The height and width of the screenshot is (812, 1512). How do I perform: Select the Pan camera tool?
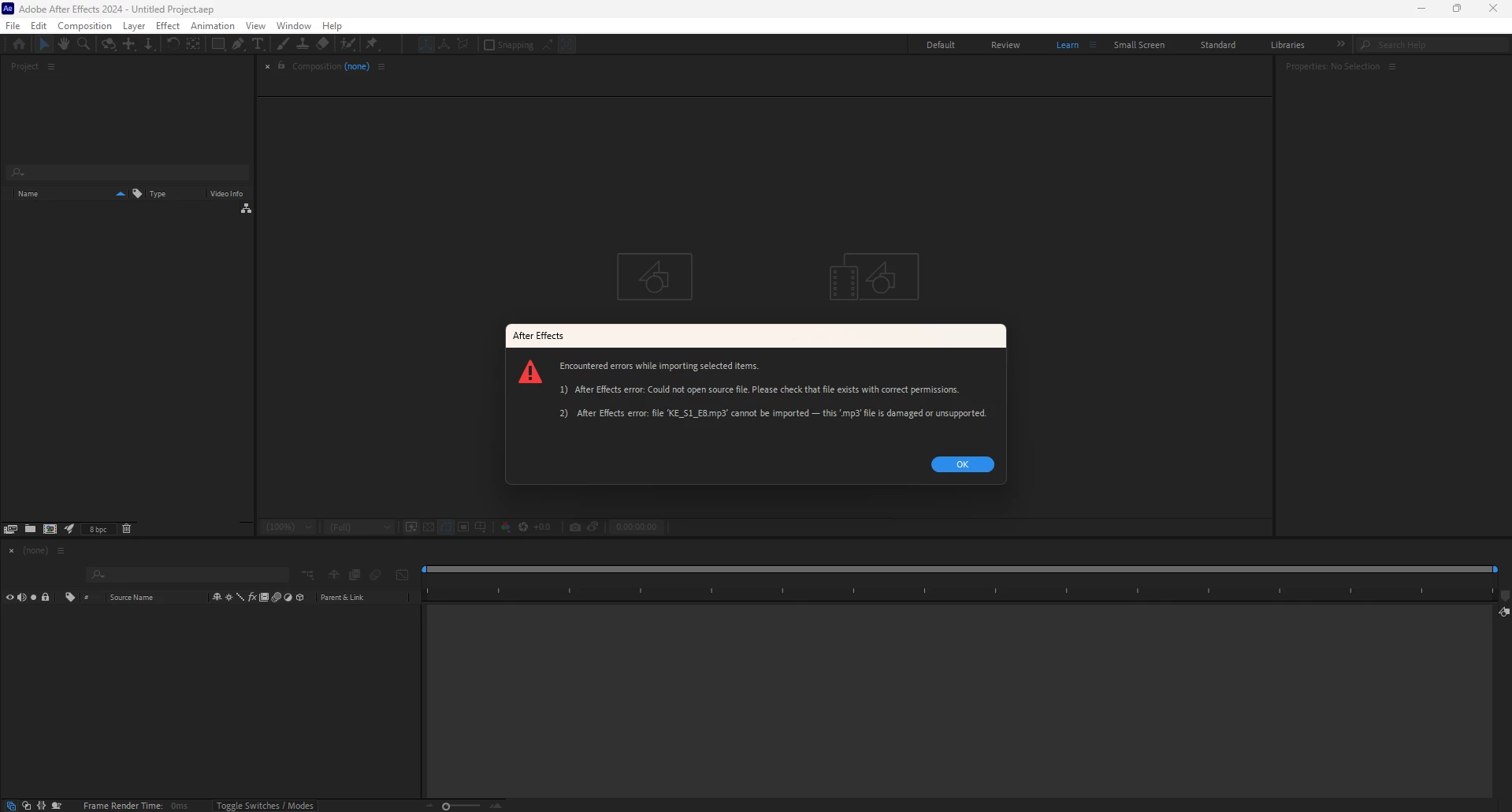point(129,45)
